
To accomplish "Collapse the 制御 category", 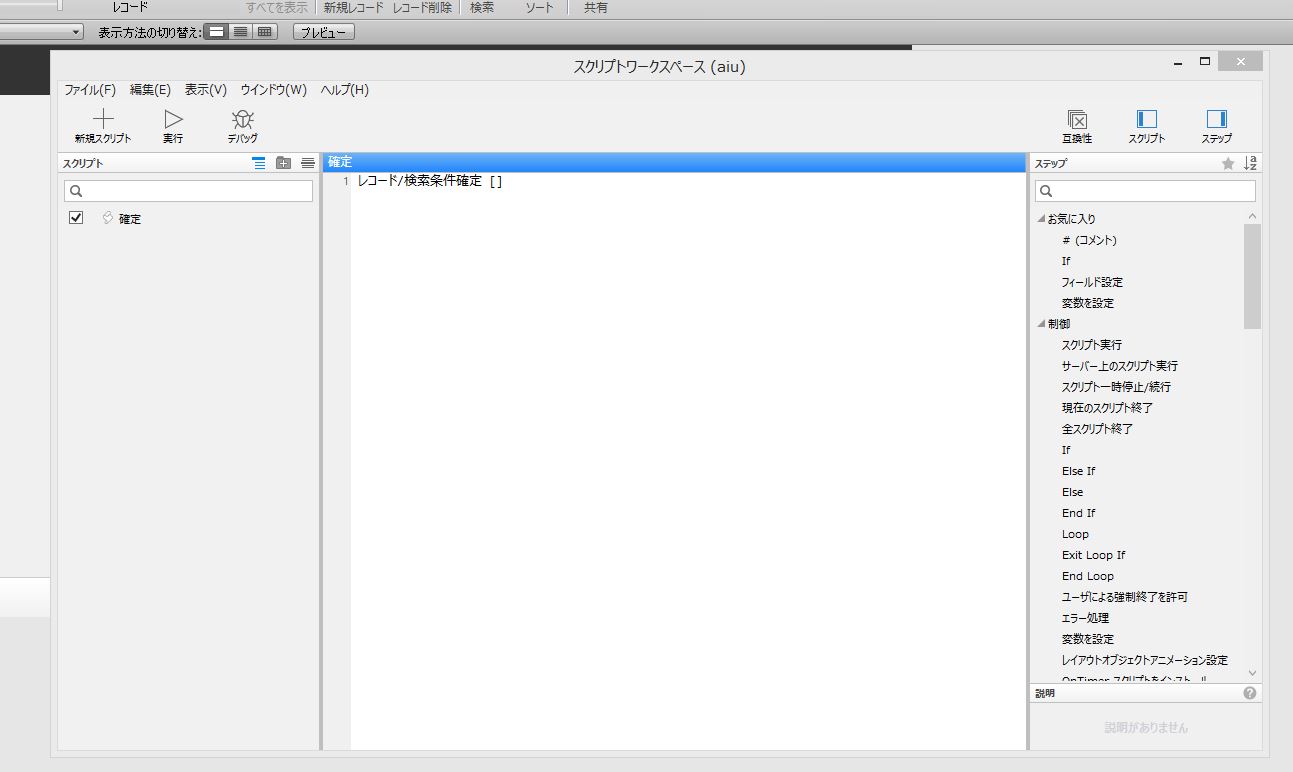I will [1041, 324].
